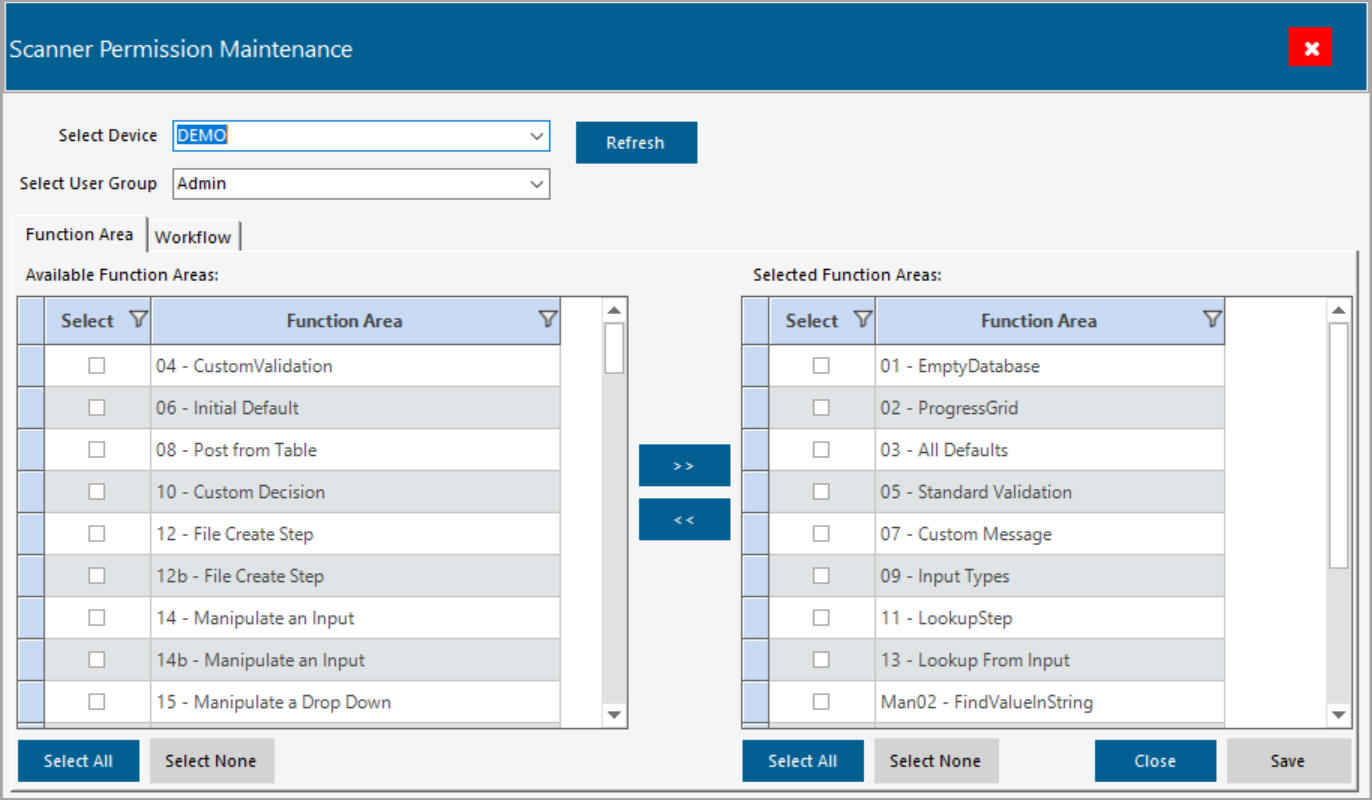Filter the Available Select column
The image size is (1372, 800).
pyautogui.click(x=138, y=320)
